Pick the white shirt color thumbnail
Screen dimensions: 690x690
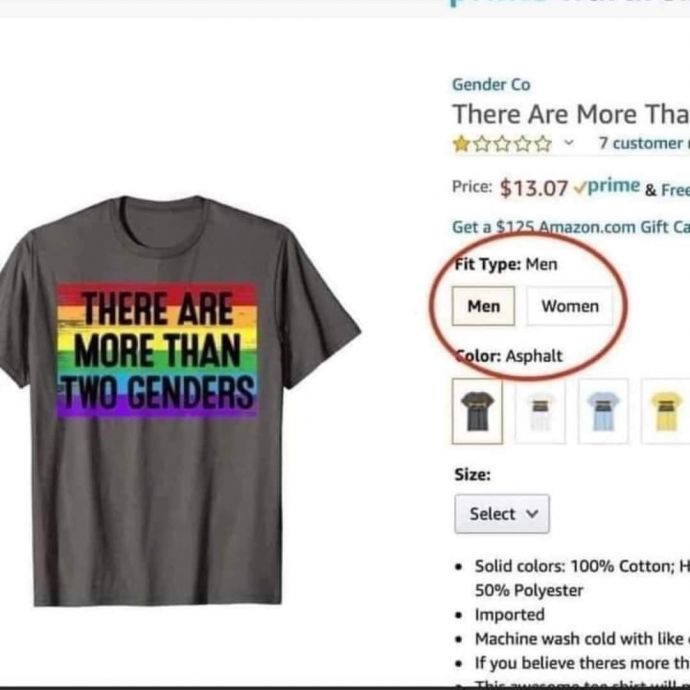(x=540, y=410)
